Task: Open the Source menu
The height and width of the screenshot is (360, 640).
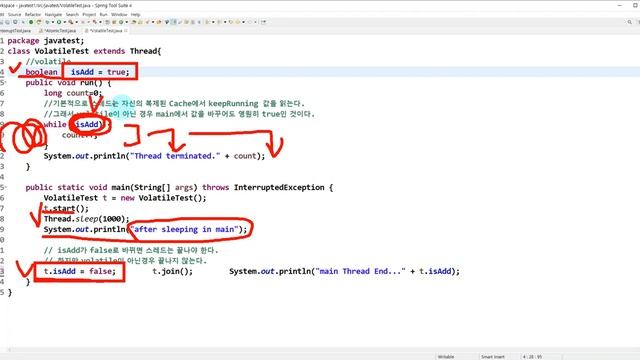Action: click(14, 14)
